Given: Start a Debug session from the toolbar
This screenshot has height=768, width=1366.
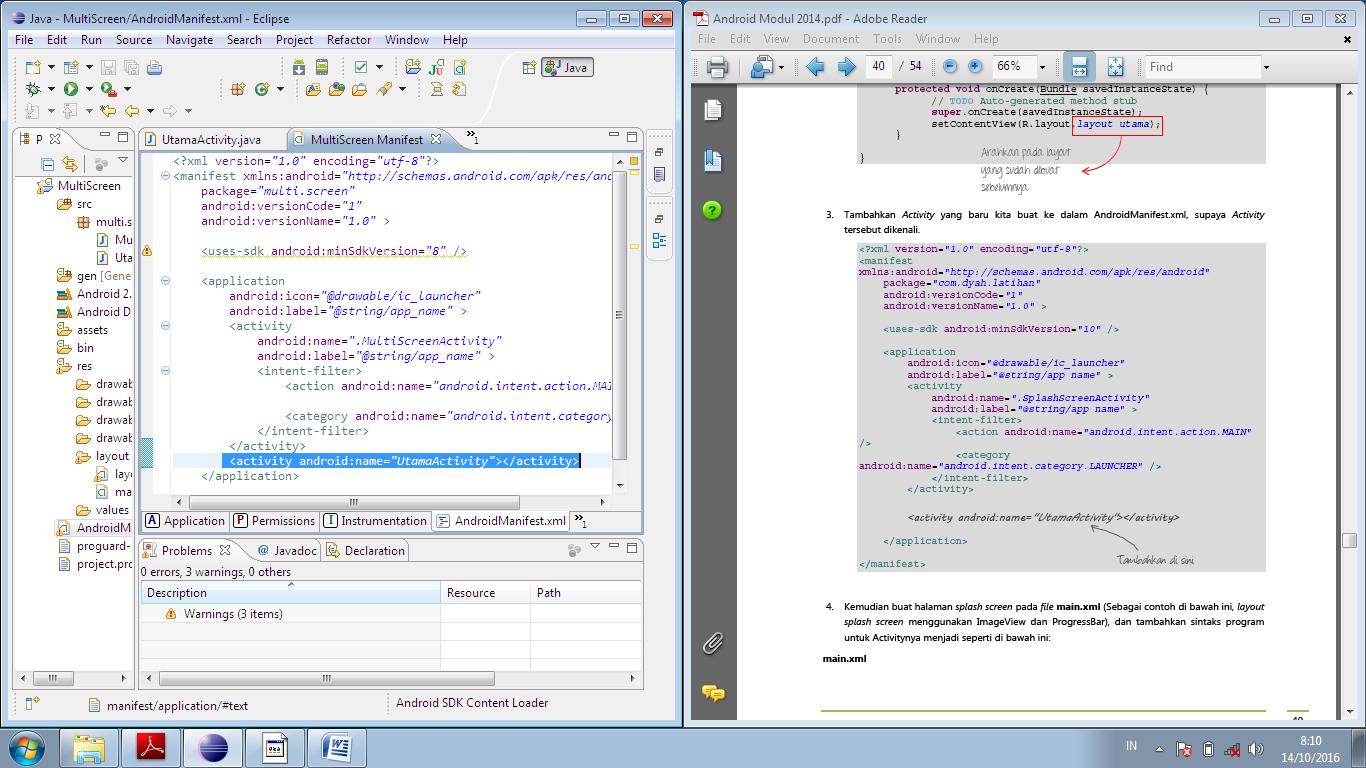Looking at the screenshot, I should 33,88.
